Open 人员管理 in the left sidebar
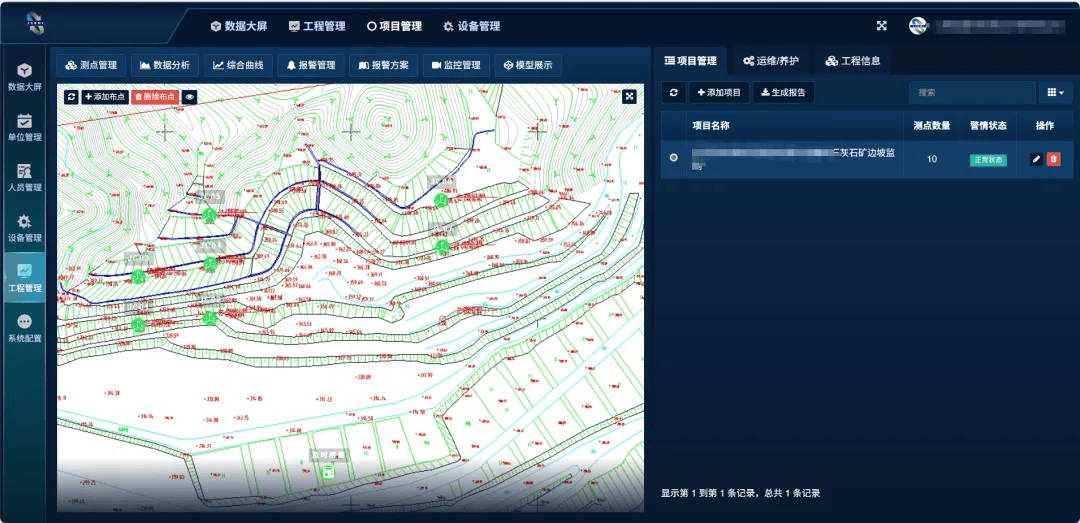1080x523 pixels. click(25, 178)
